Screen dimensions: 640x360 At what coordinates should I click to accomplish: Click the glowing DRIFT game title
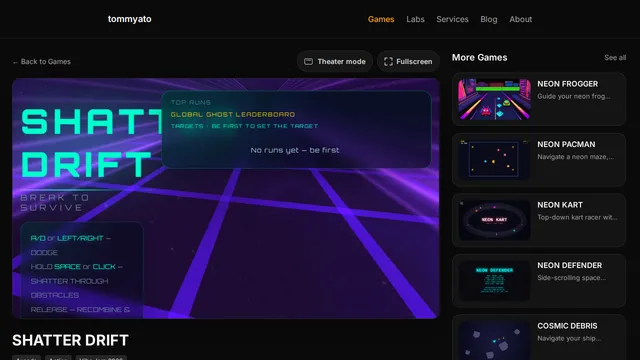(87, 165)
